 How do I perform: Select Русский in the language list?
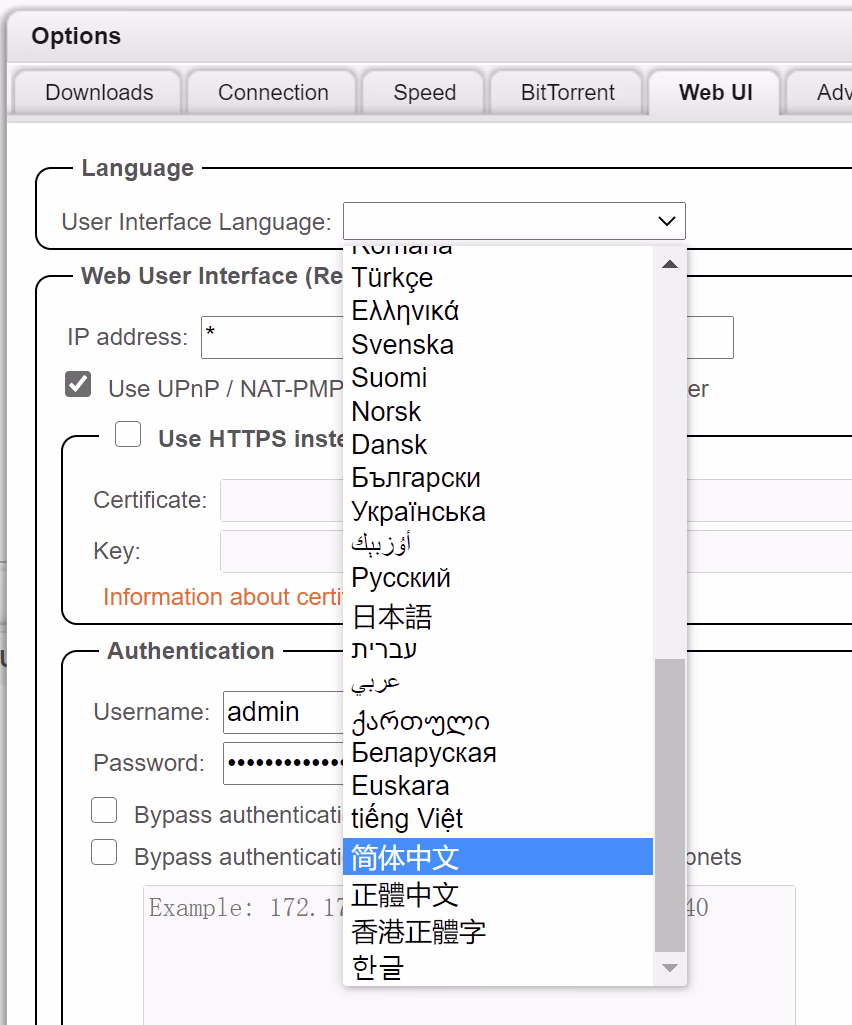pos(401,578)
